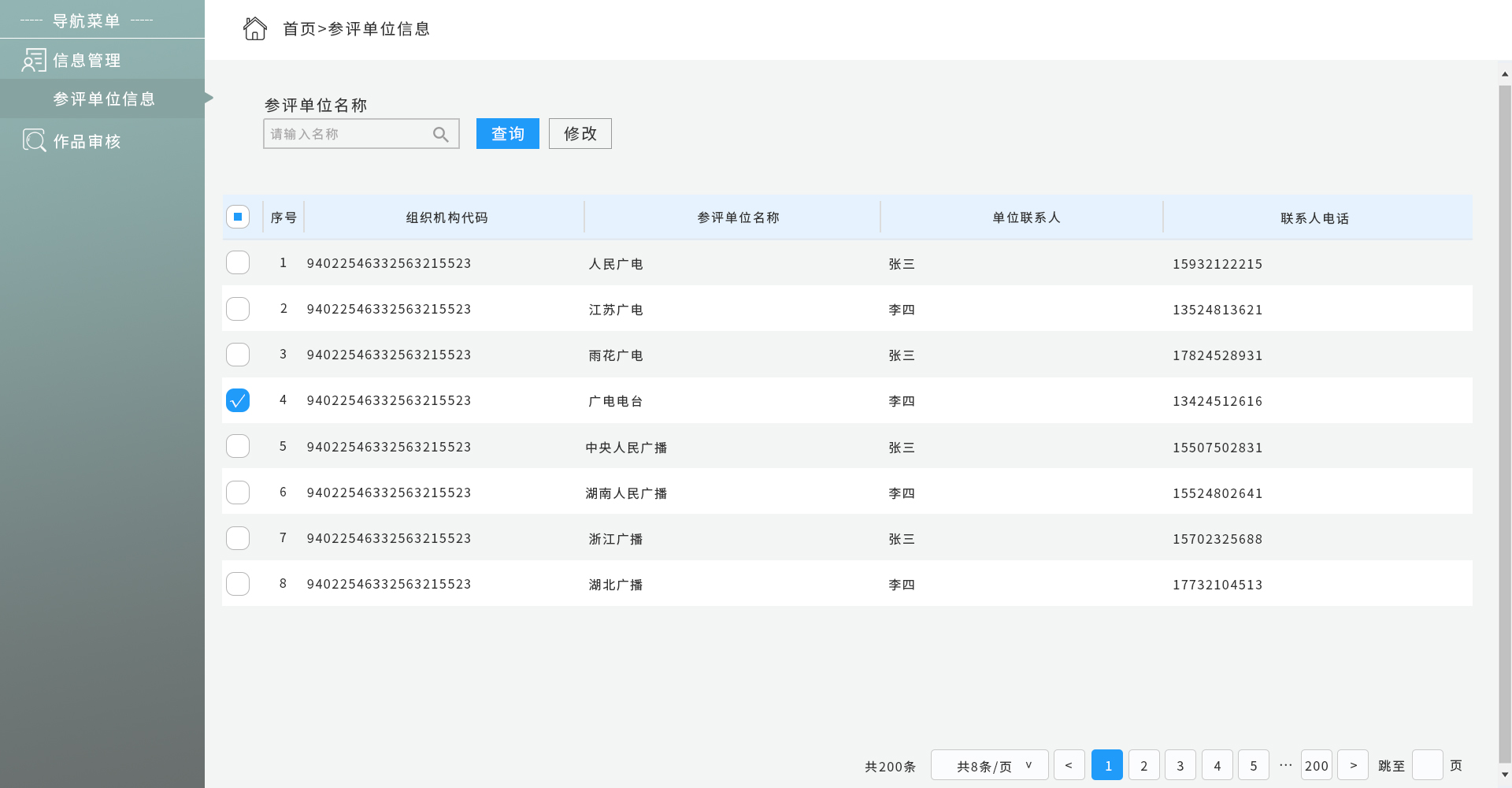Check the row 1 人民广电 checkbox
The height and width of the screenshot is (788, 1512).
(x=238, y=262)
